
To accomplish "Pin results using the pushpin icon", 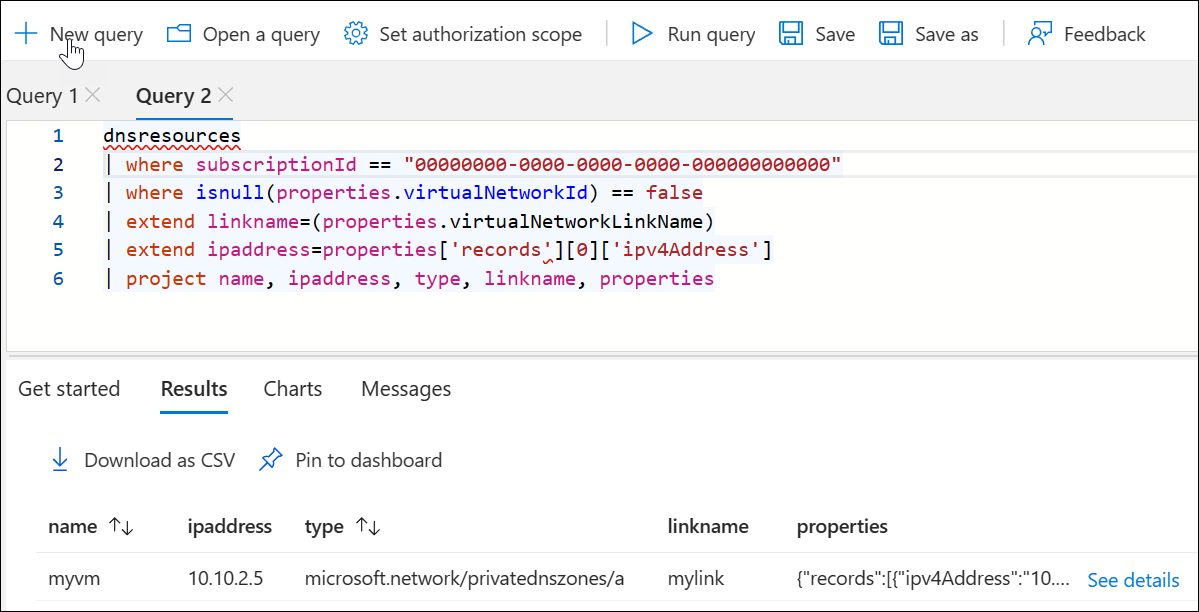I will tap(271, 460).
